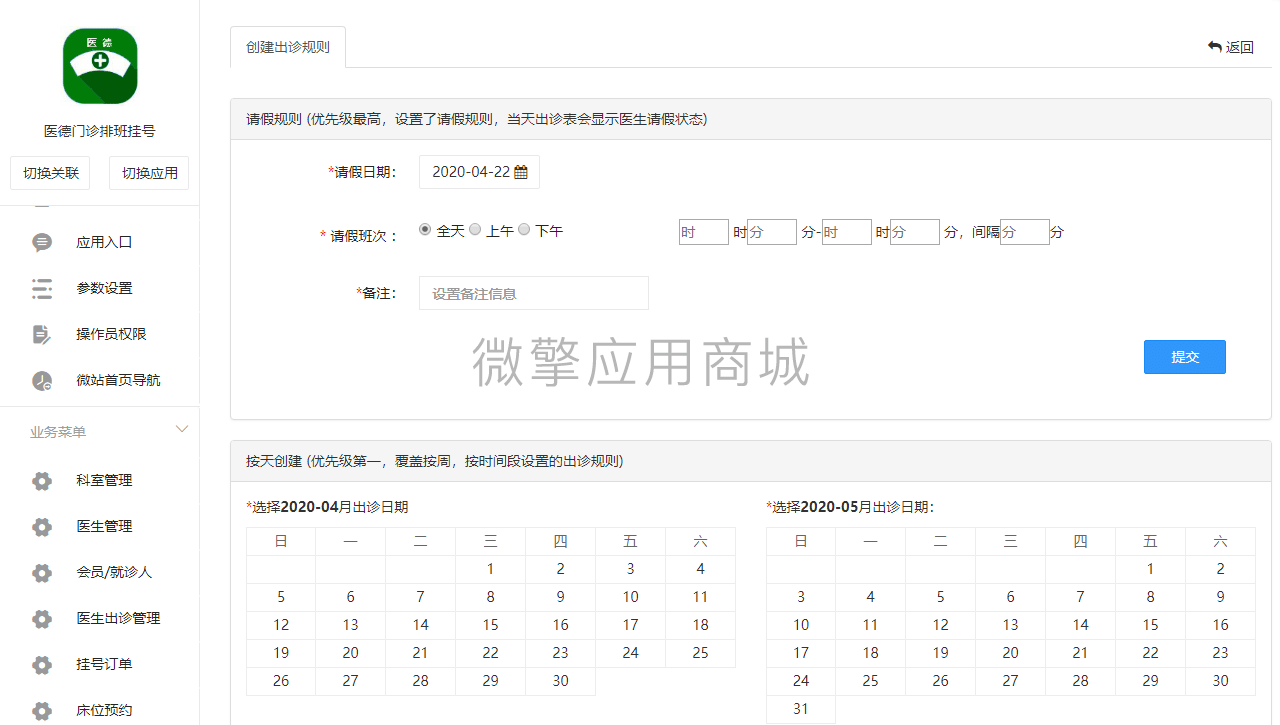Select May 4 in 2020-05 calendar

point(870,597)
